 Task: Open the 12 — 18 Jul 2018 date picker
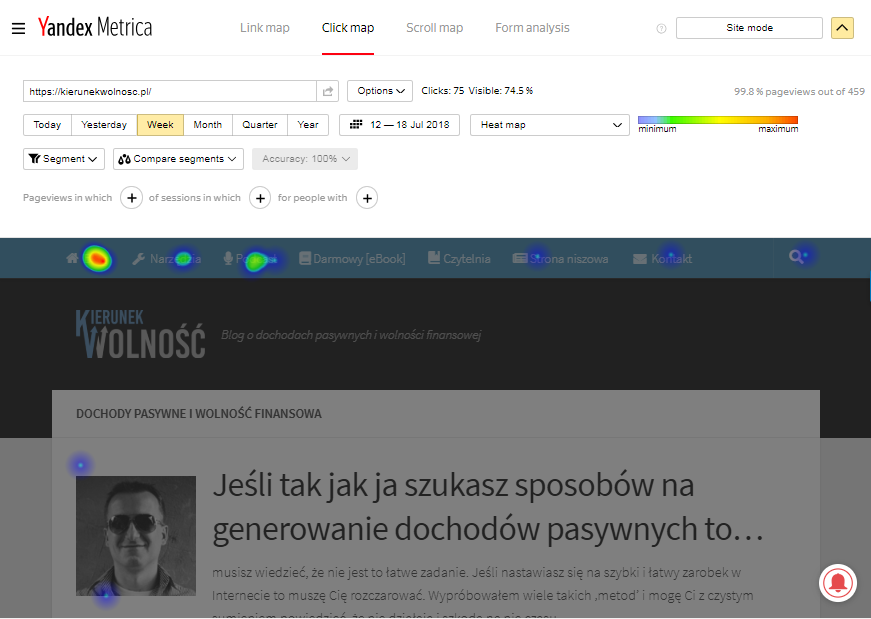(400, 125)
